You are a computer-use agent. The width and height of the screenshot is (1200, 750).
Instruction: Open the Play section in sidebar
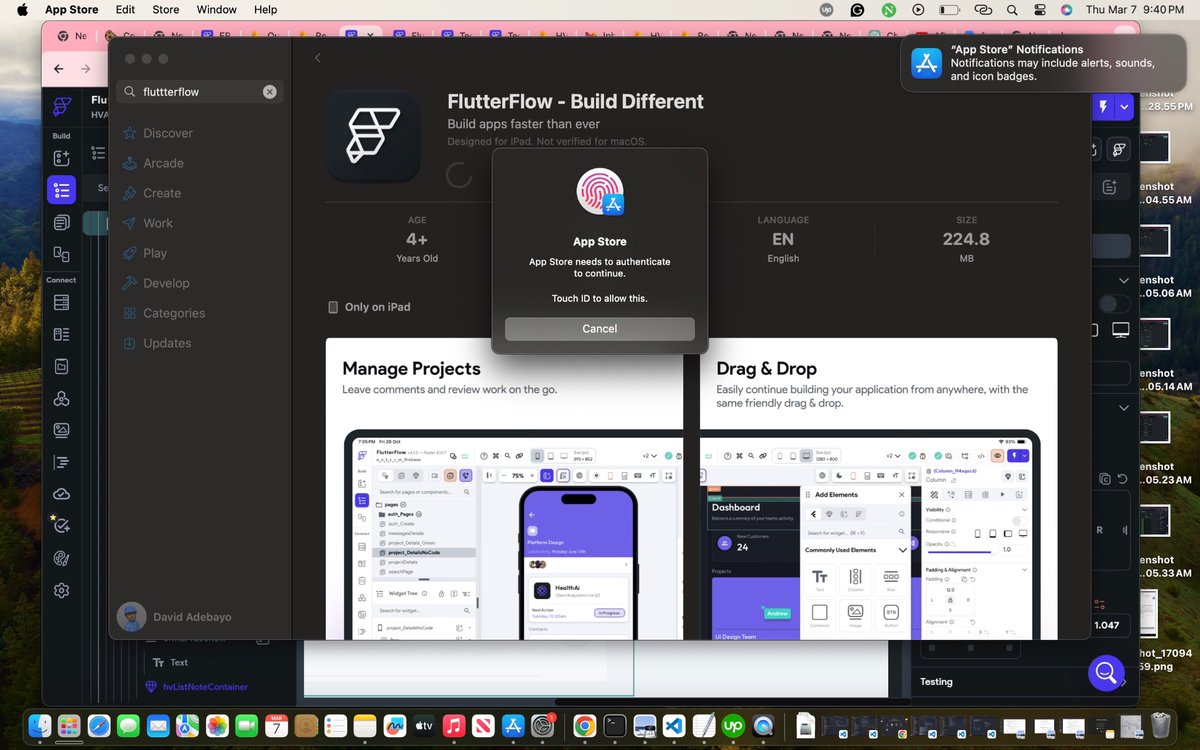click(x=144, y=253)
